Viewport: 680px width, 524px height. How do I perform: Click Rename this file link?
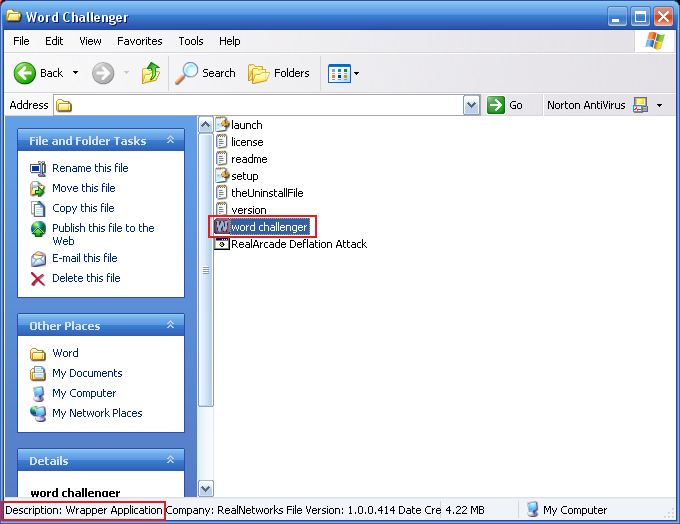tap(90, 168)
